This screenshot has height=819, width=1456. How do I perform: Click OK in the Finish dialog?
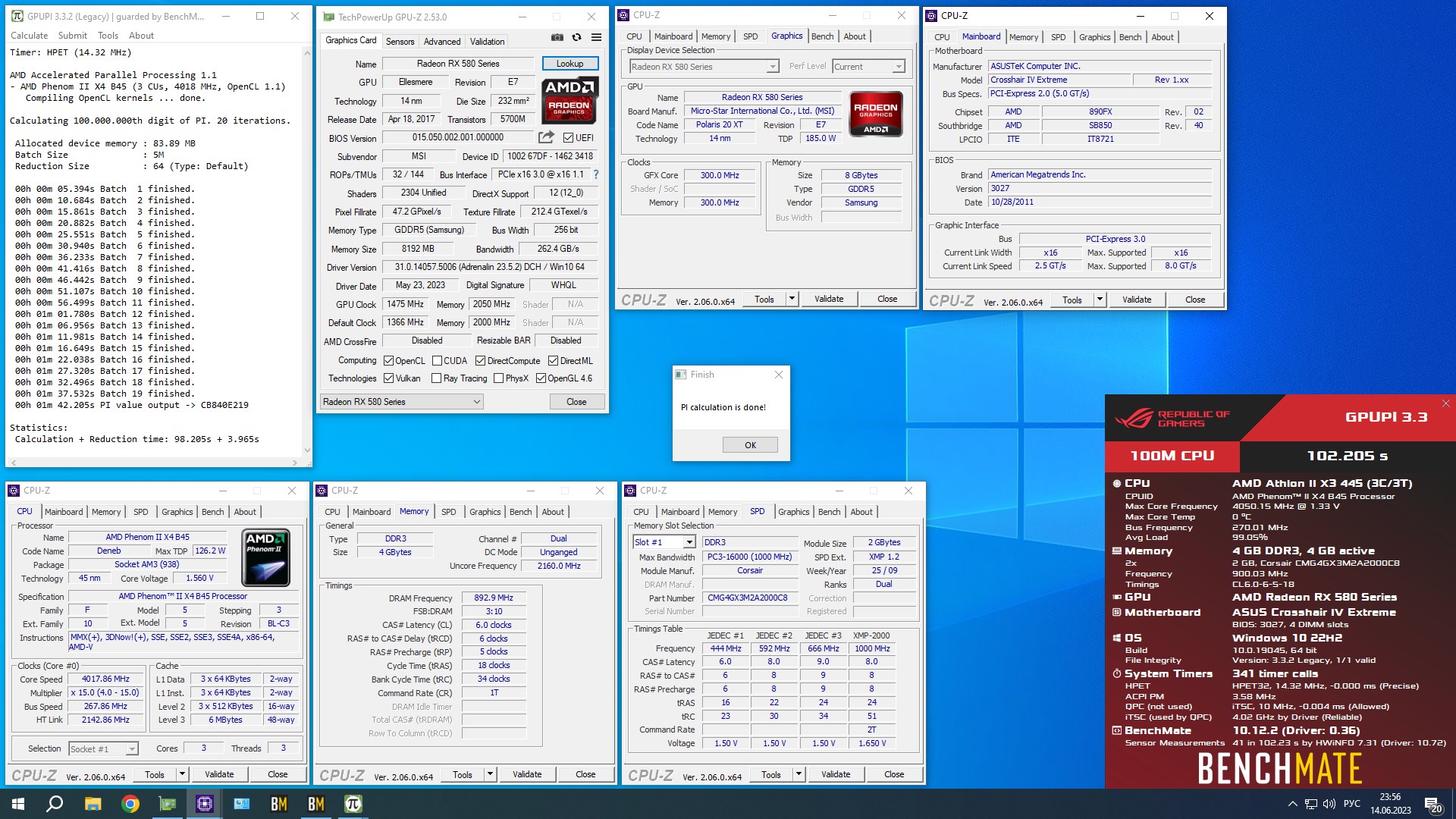pyautogui.click(x=750, y=445)
